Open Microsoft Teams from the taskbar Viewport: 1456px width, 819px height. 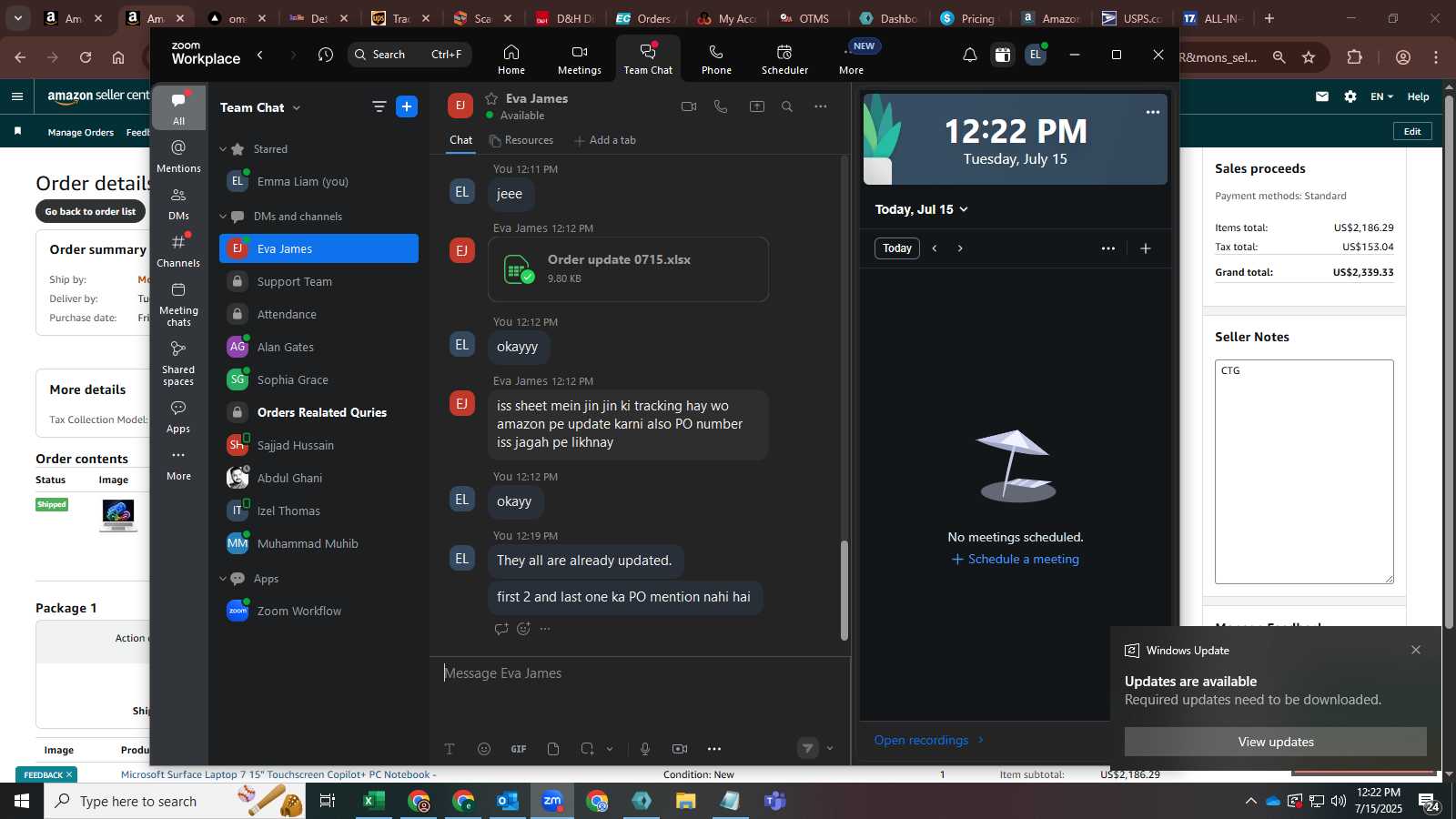775,801
